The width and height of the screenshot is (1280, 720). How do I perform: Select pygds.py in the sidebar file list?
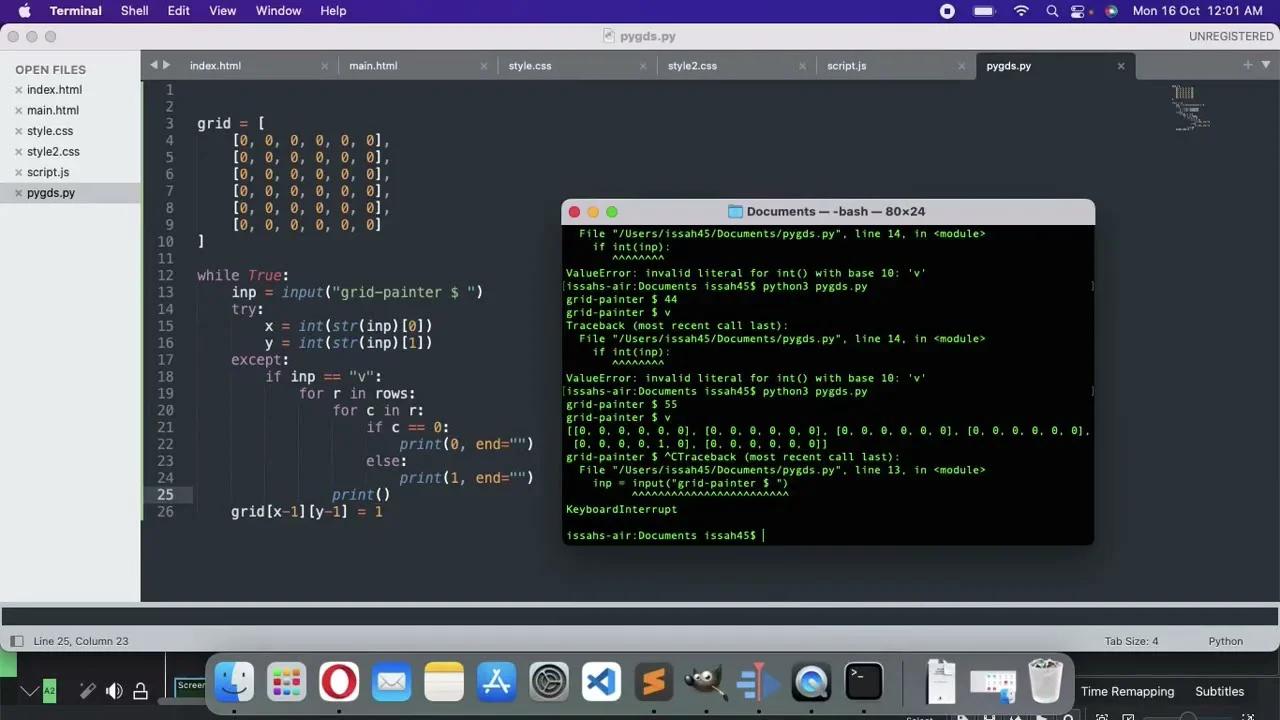(x=51, y=193)
